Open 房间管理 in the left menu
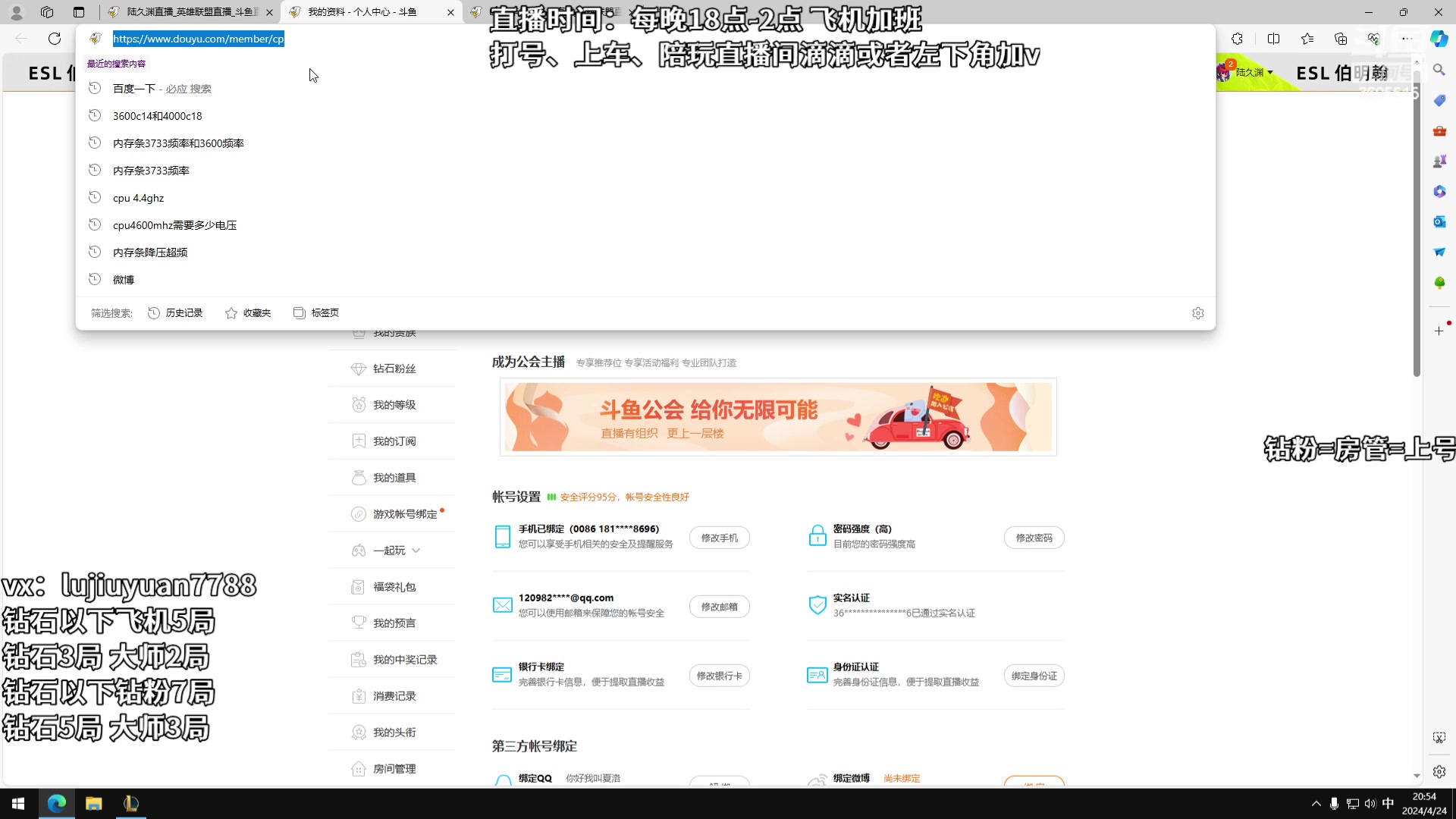1456x819 pixels. coord(394,769)
